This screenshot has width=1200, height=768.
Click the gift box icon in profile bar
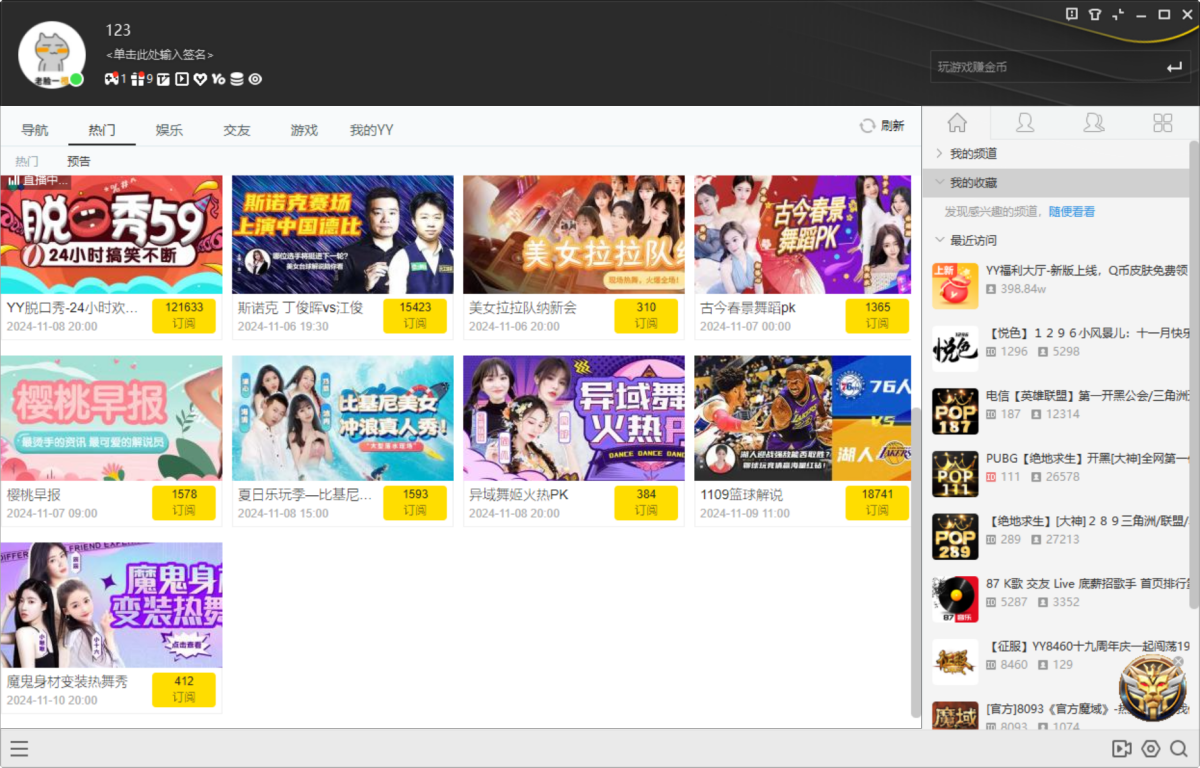[138, 79]
